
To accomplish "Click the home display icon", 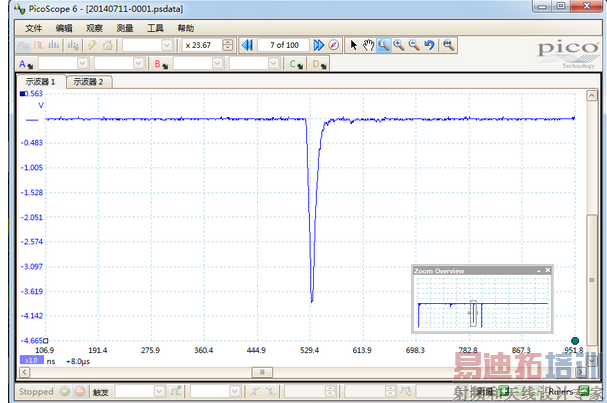I will [108, 45].
